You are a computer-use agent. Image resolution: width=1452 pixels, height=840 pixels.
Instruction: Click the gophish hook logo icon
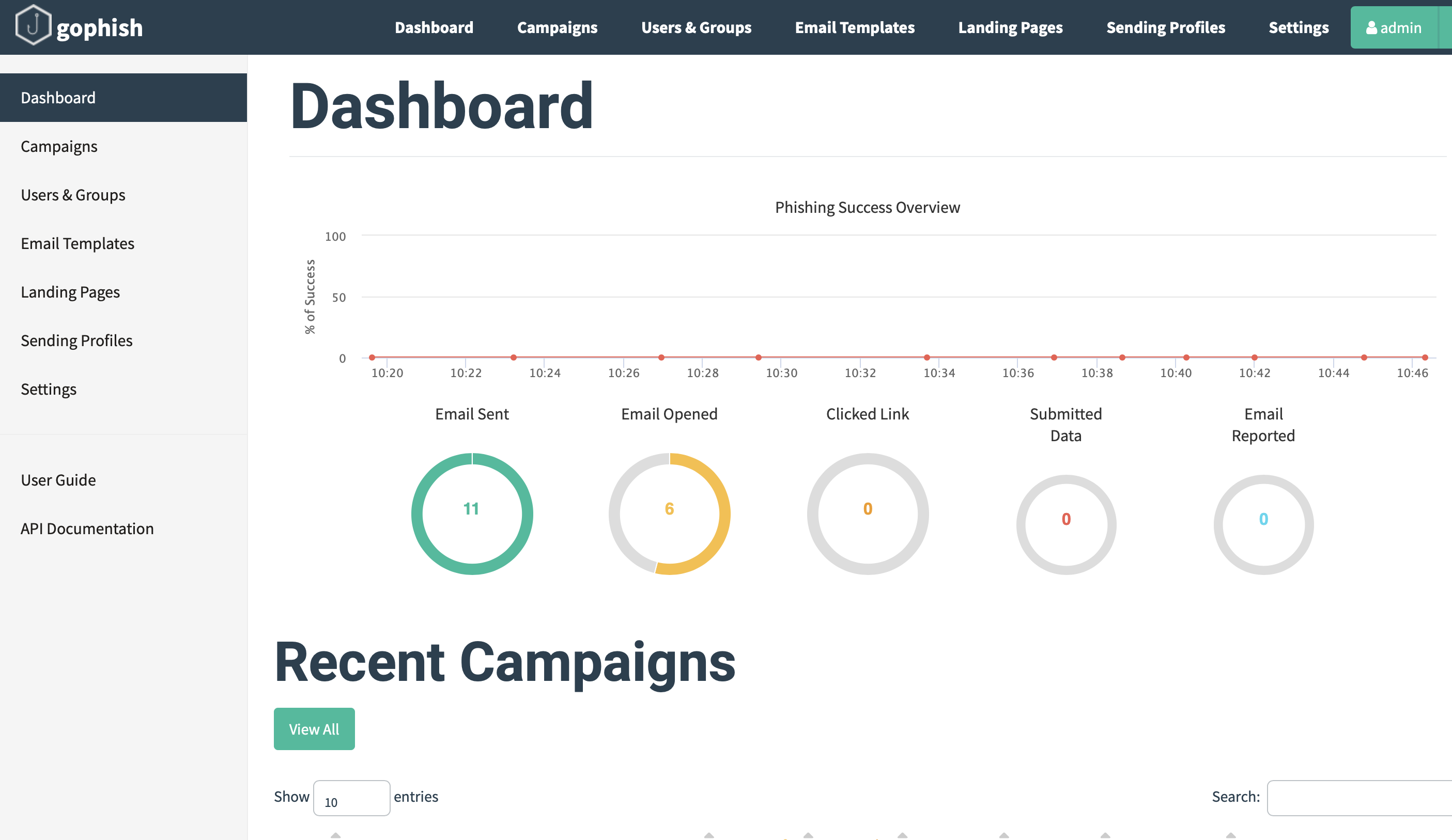(x=34, y=25)
